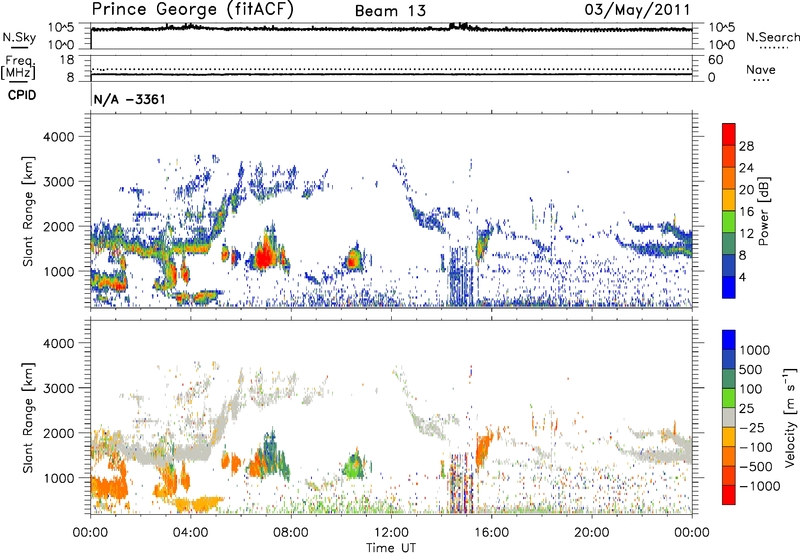
Task: Click the 'CPID' row label
Action: 22,95
